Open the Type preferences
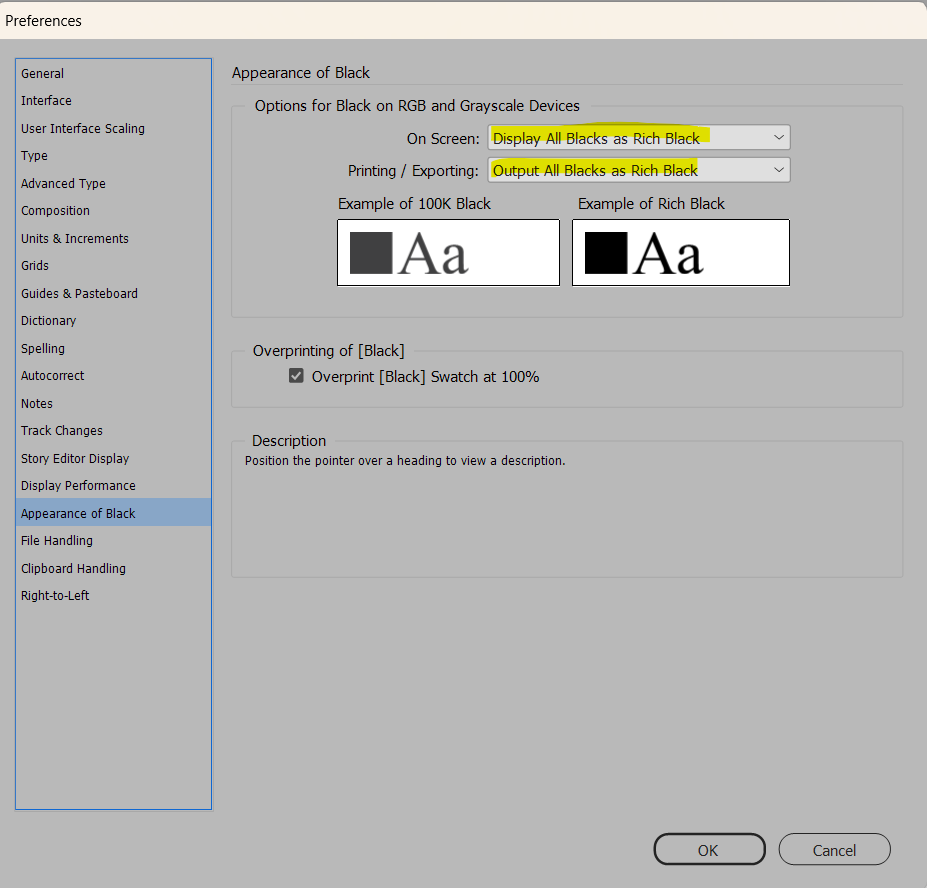The image size is (927, 888). pyautogui.click(x=113, y=155)
